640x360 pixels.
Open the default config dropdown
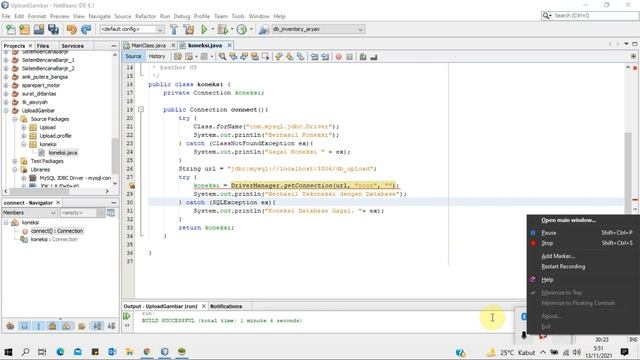131,29
